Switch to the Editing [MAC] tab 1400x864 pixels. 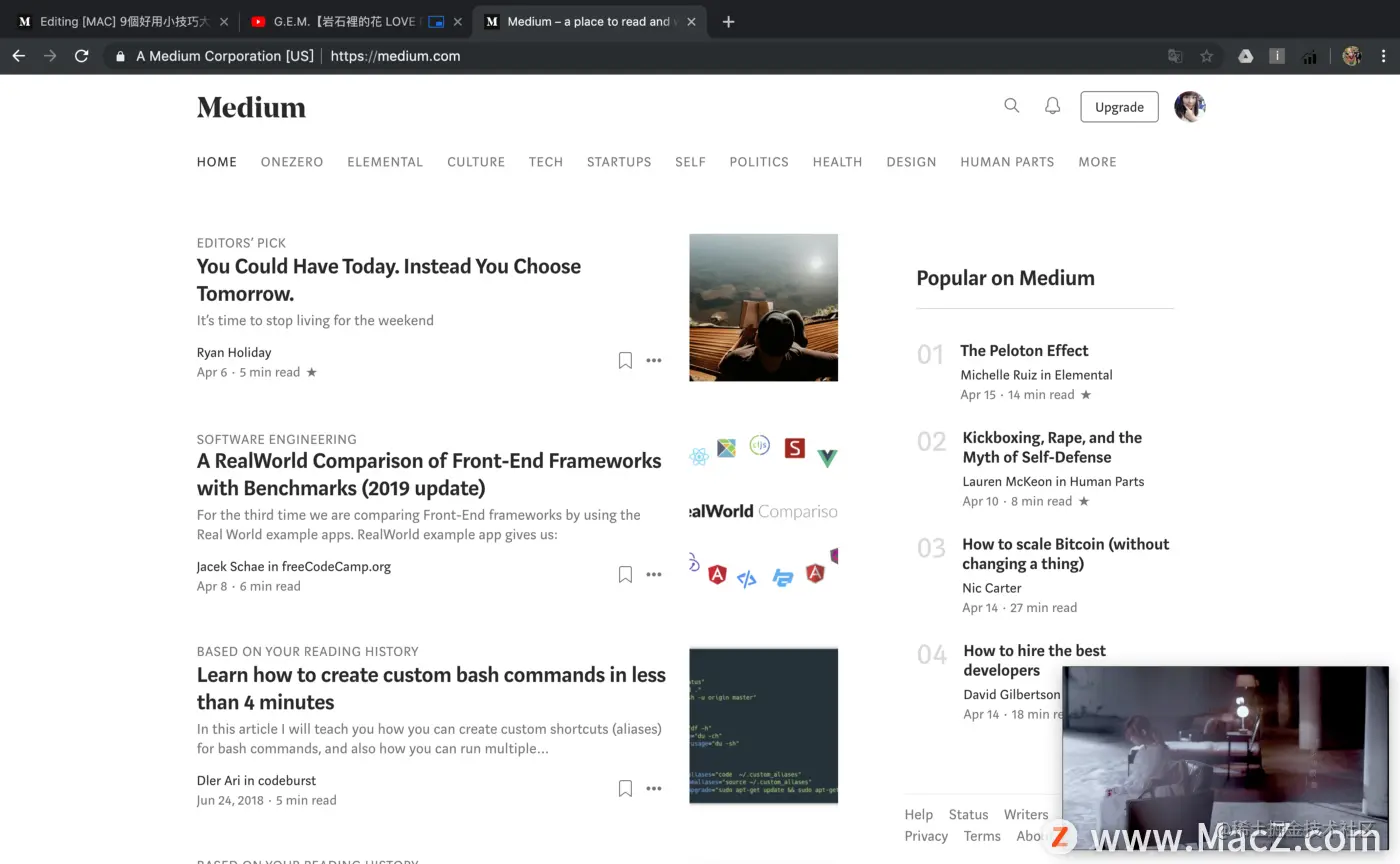(x=122, y=21)
